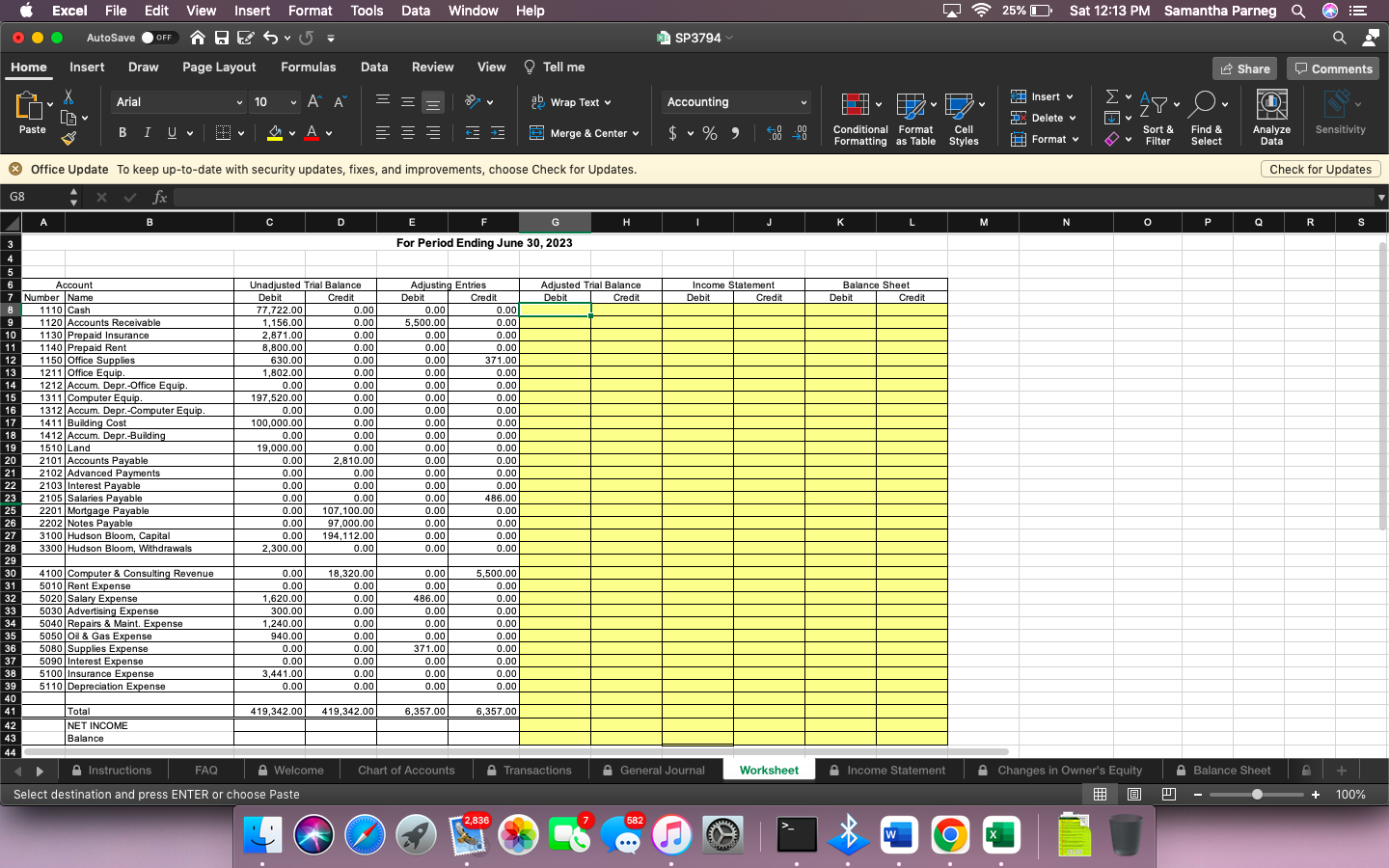Open Find & Select tool
1389x868 pixels.
tap(1206, 119)
